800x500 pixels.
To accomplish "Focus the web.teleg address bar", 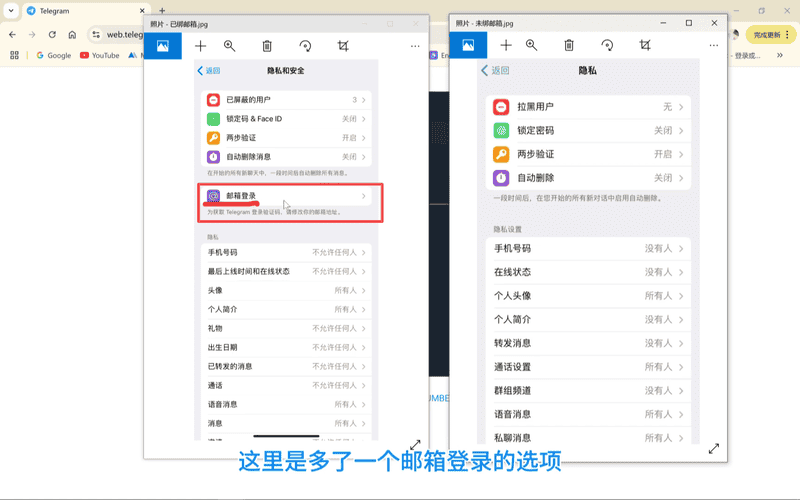I will tap(124, 35).
